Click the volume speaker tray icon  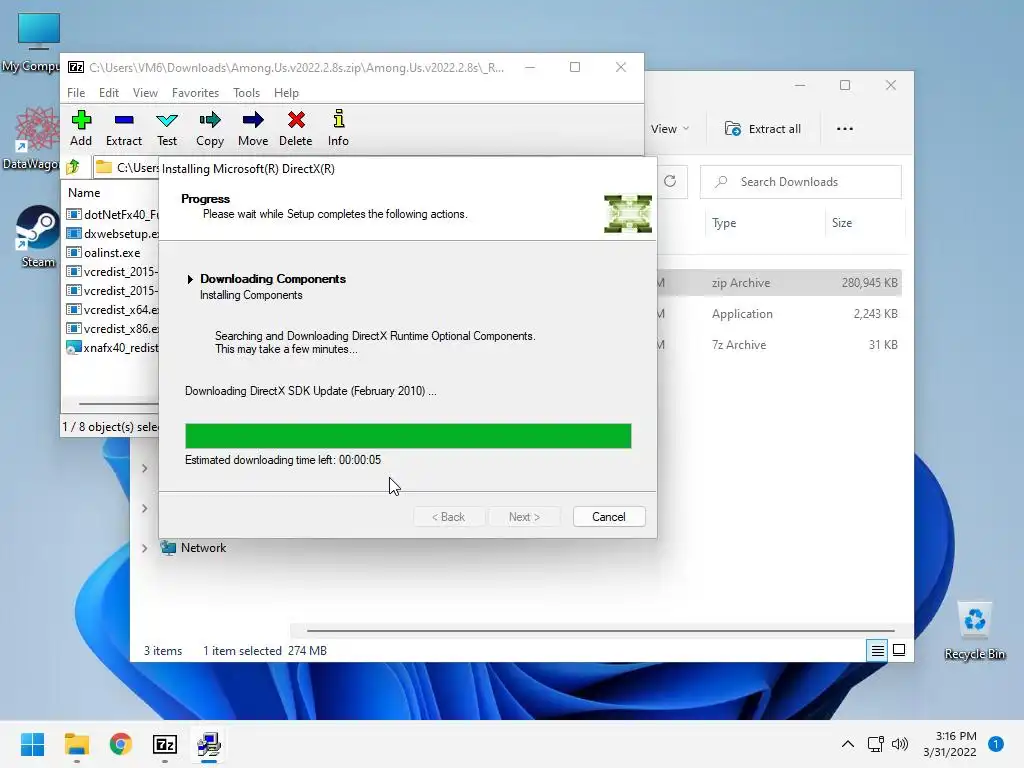pos(900,744)
